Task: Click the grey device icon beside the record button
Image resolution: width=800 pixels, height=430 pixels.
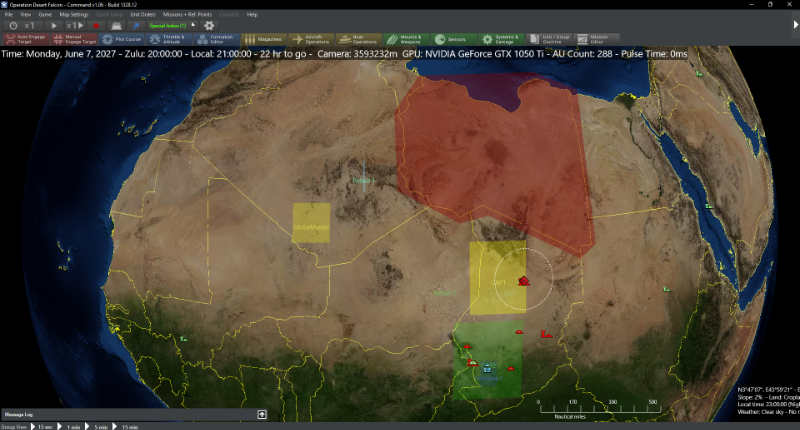Action: pos(116,26)
